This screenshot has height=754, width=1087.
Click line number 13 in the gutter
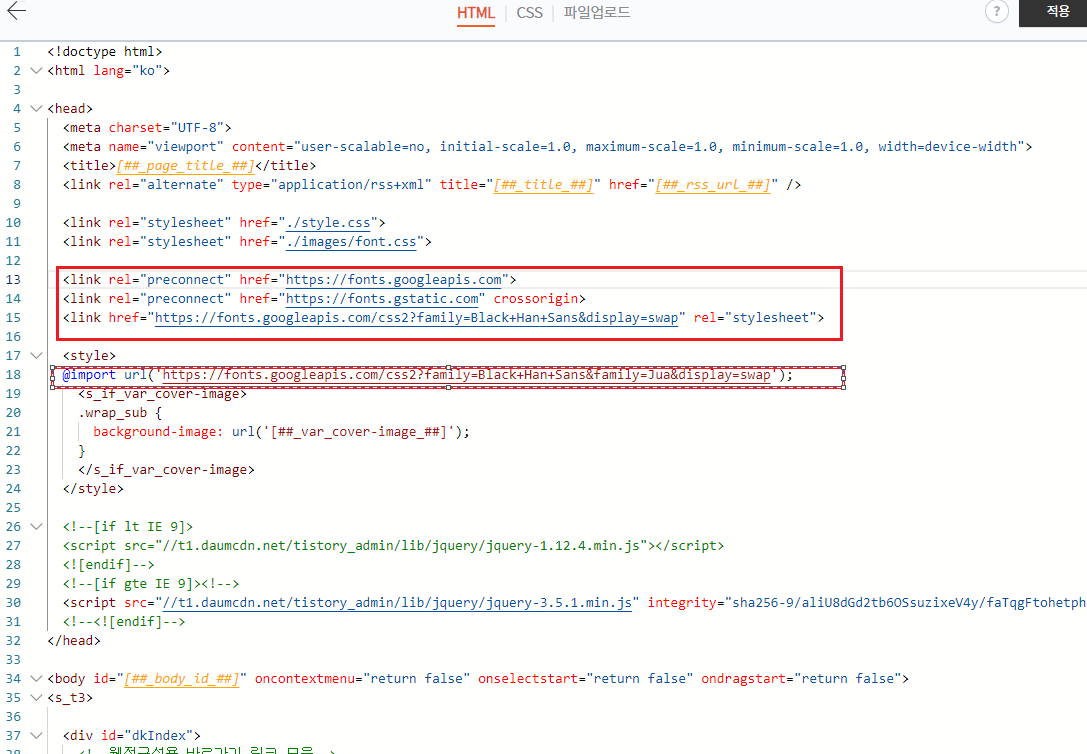click(x=13, y=280)
